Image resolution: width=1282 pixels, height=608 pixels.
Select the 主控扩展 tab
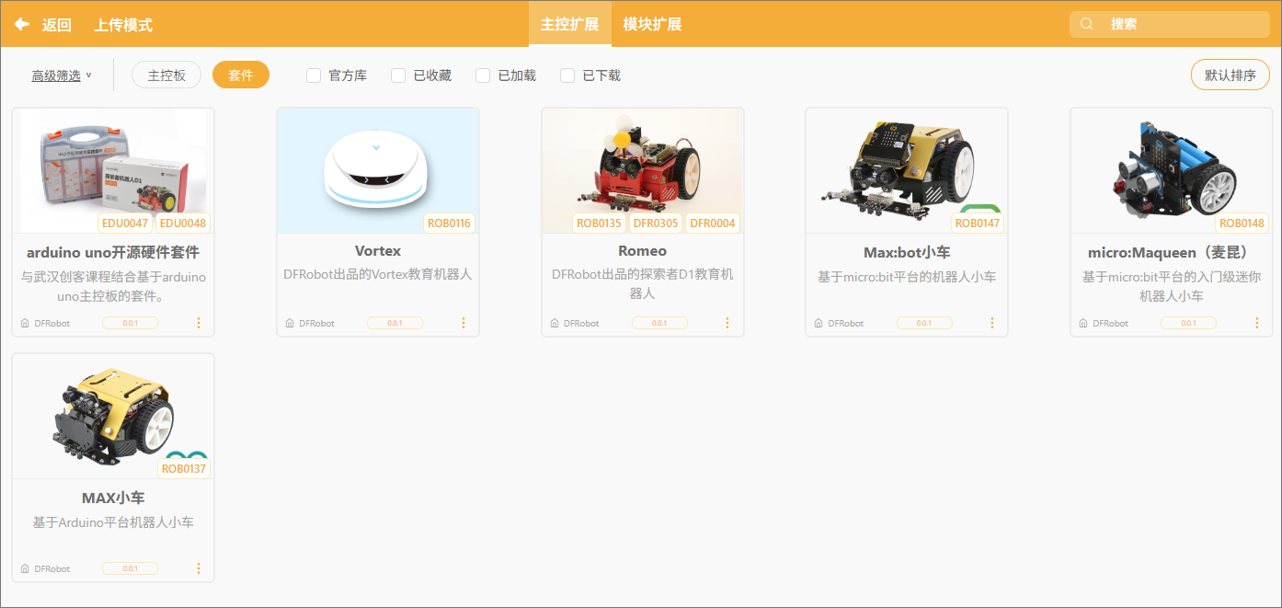pos(569,24)
